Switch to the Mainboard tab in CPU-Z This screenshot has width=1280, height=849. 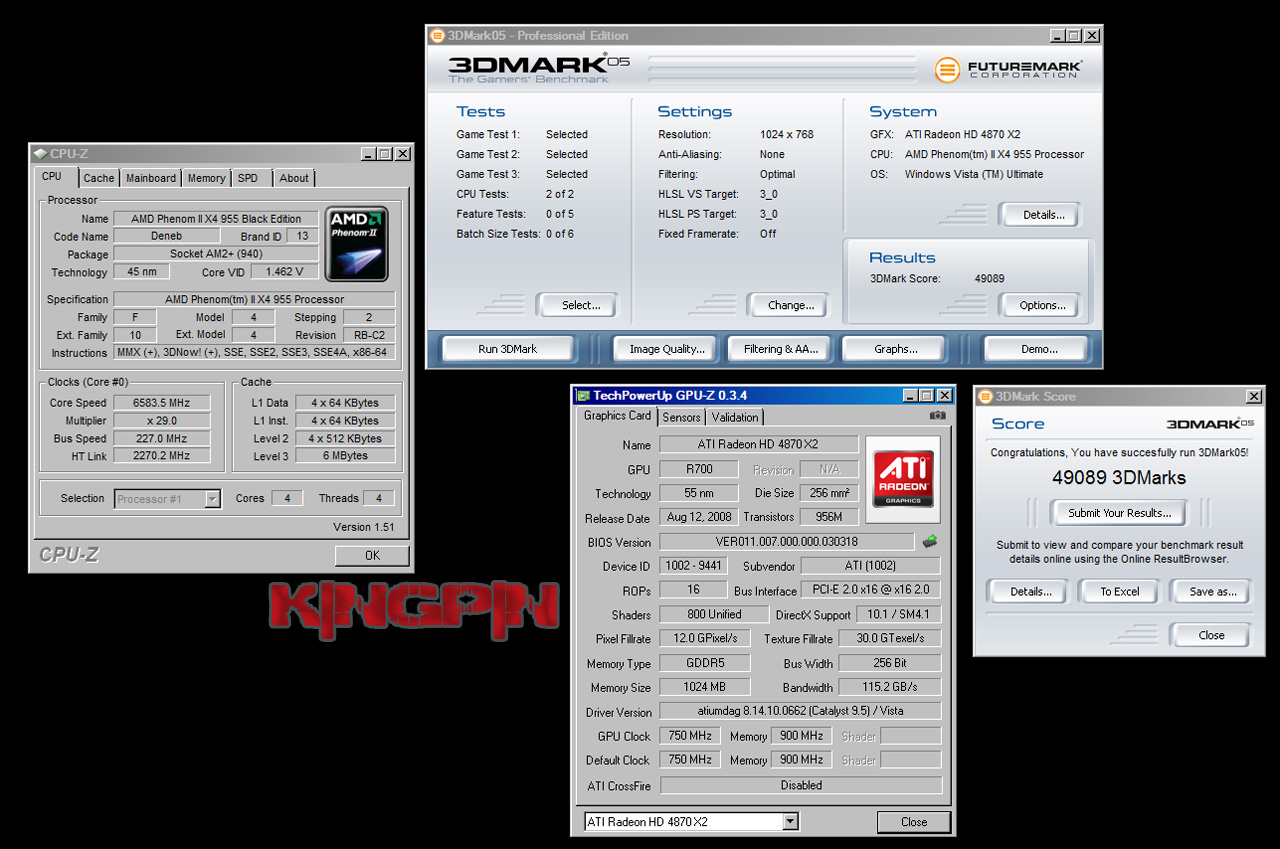pos(151,178)
